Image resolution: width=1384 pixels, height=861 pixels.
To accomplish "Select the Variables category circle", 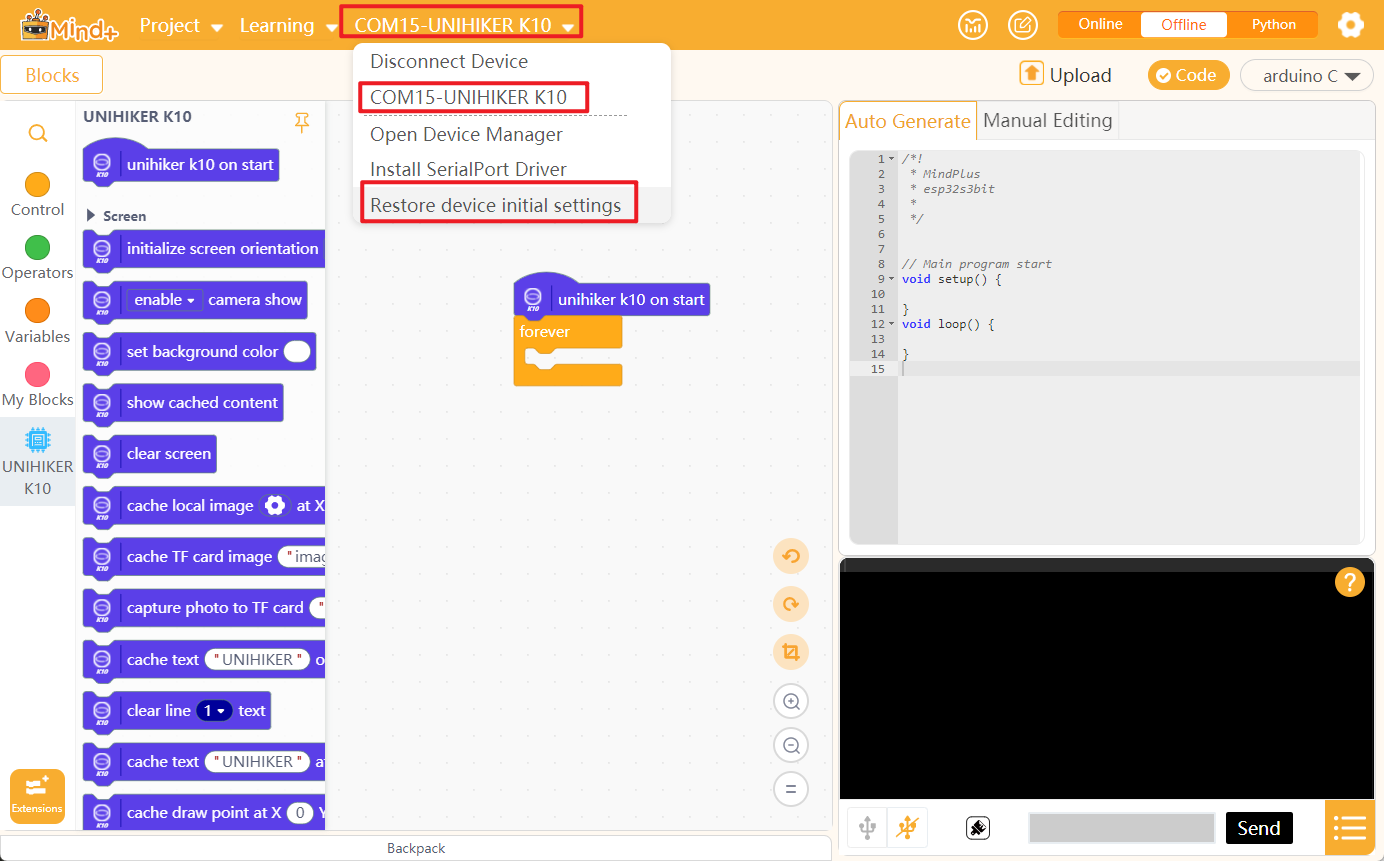I will (x=37, y=311).
